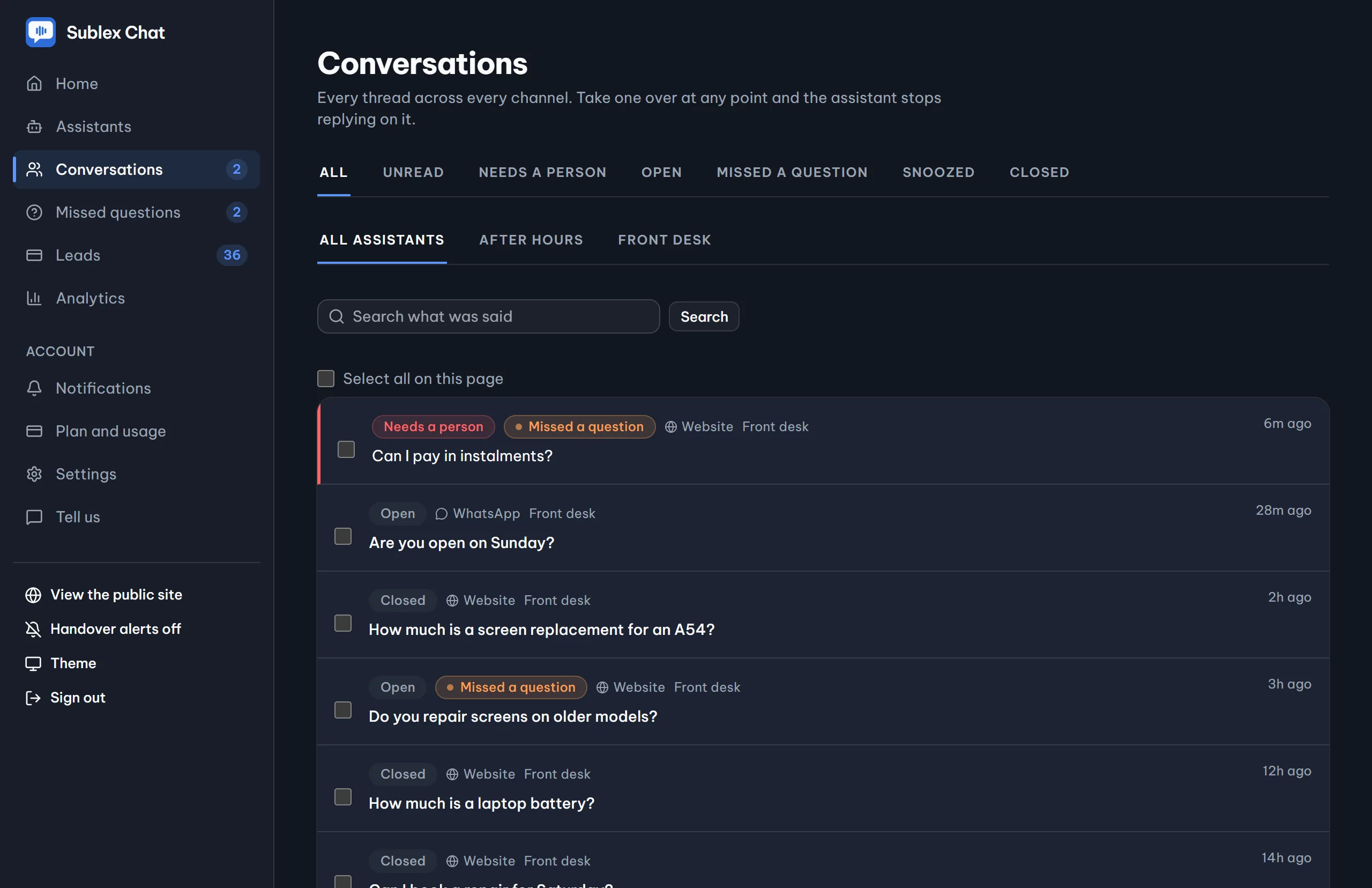This screenshot has width=1372, height=888.
Task: Click the crossed bell Handover alerts icon
Action: [33, 629]
